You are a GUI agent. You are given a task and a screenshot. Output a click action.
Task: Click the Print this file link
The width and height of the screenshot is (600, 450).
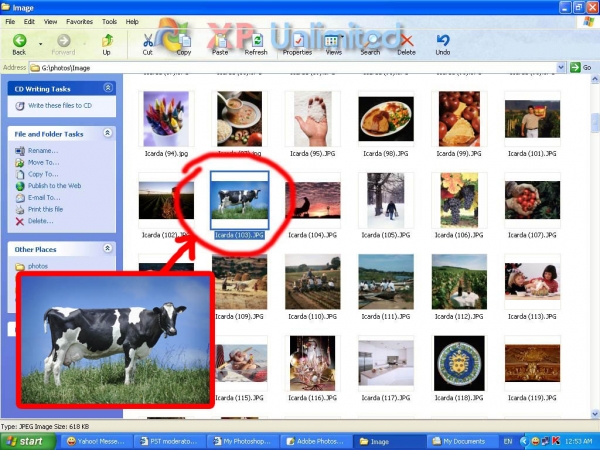(45, 209)
